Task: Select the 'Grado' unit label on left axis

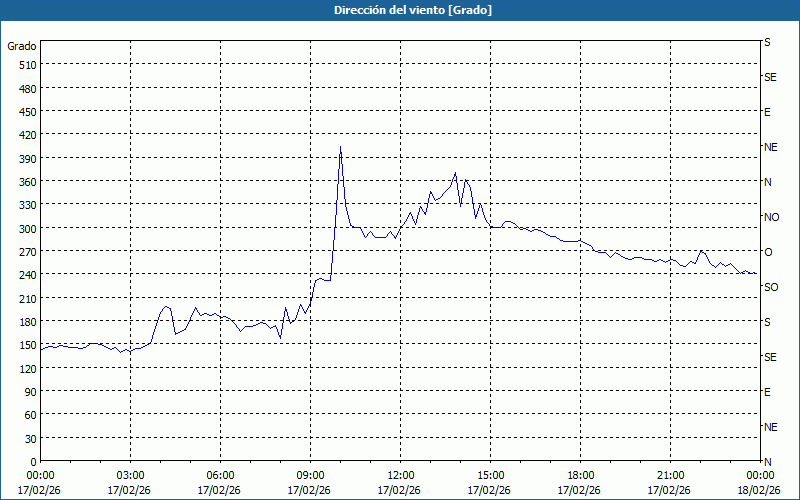Action: pos(22,46)
